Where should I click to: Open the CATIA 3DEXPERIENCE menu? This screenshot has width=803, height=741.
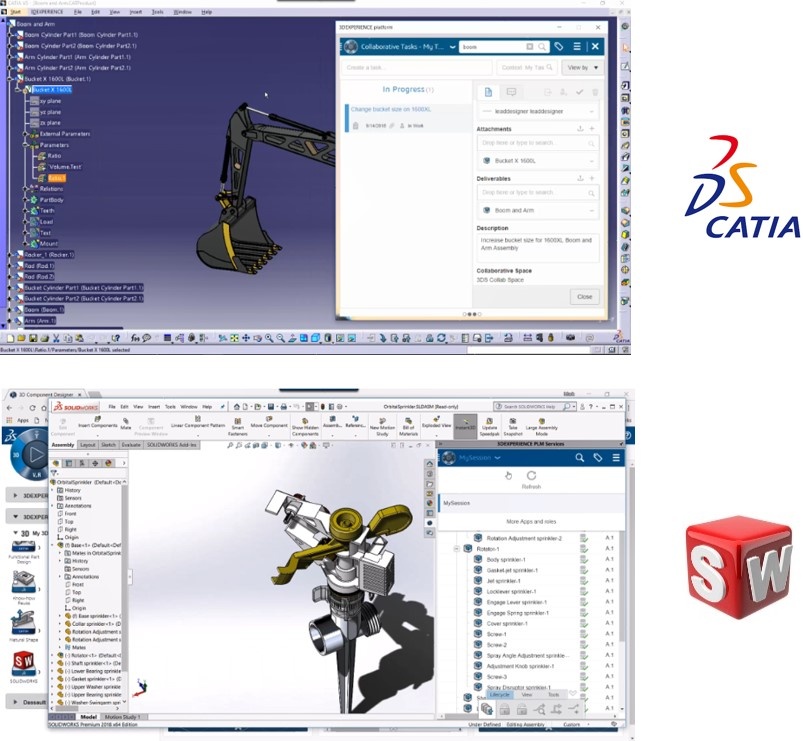tap(47, 12)
